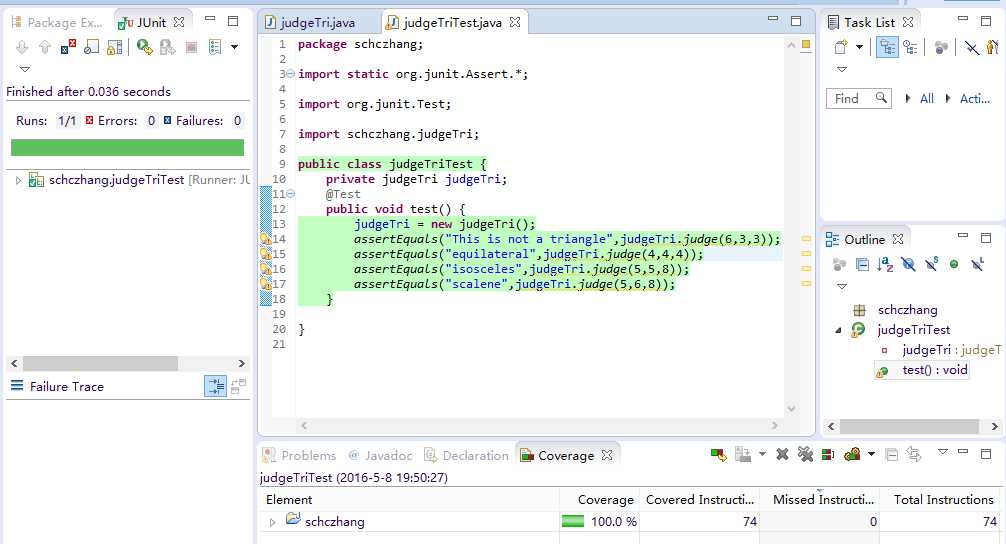Select the schczhang.judgeTriTest test result
The width and height of the screenshot is (1006, 544).
tap(117, 180)
